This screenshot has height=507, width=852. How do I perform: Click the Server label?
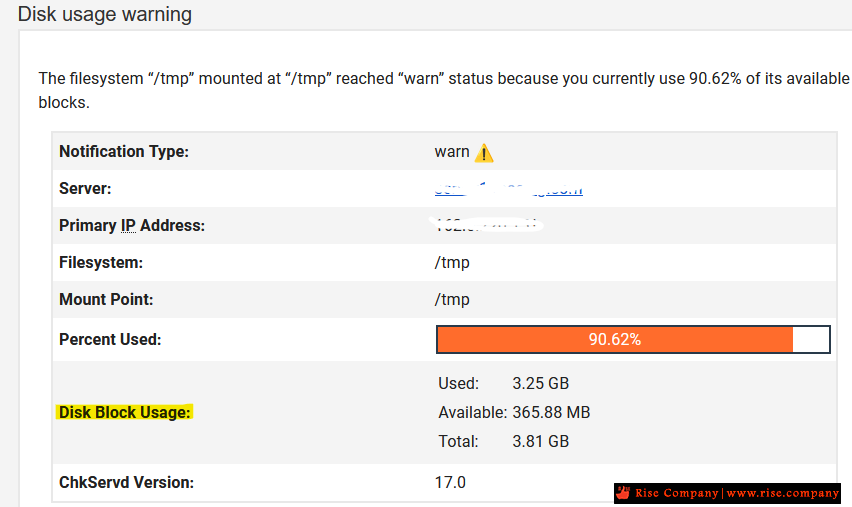[85, 189]
